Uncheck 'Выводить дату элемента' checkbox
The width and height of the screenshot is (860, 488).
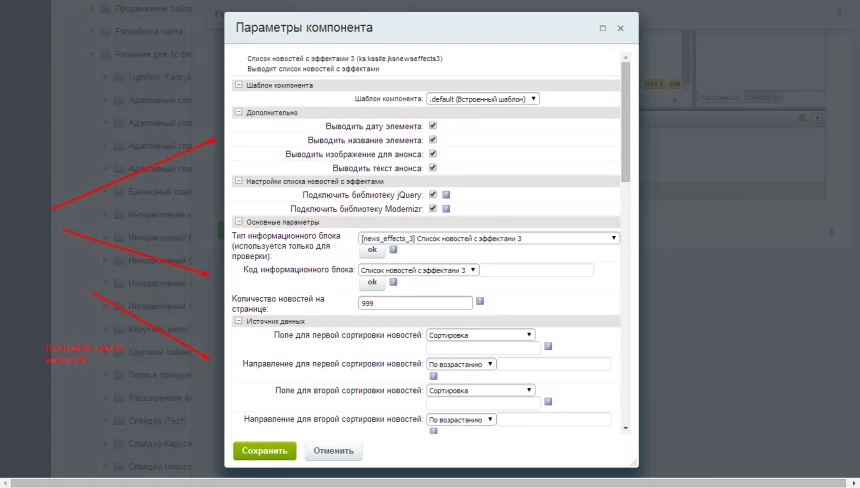click(433, 126)
